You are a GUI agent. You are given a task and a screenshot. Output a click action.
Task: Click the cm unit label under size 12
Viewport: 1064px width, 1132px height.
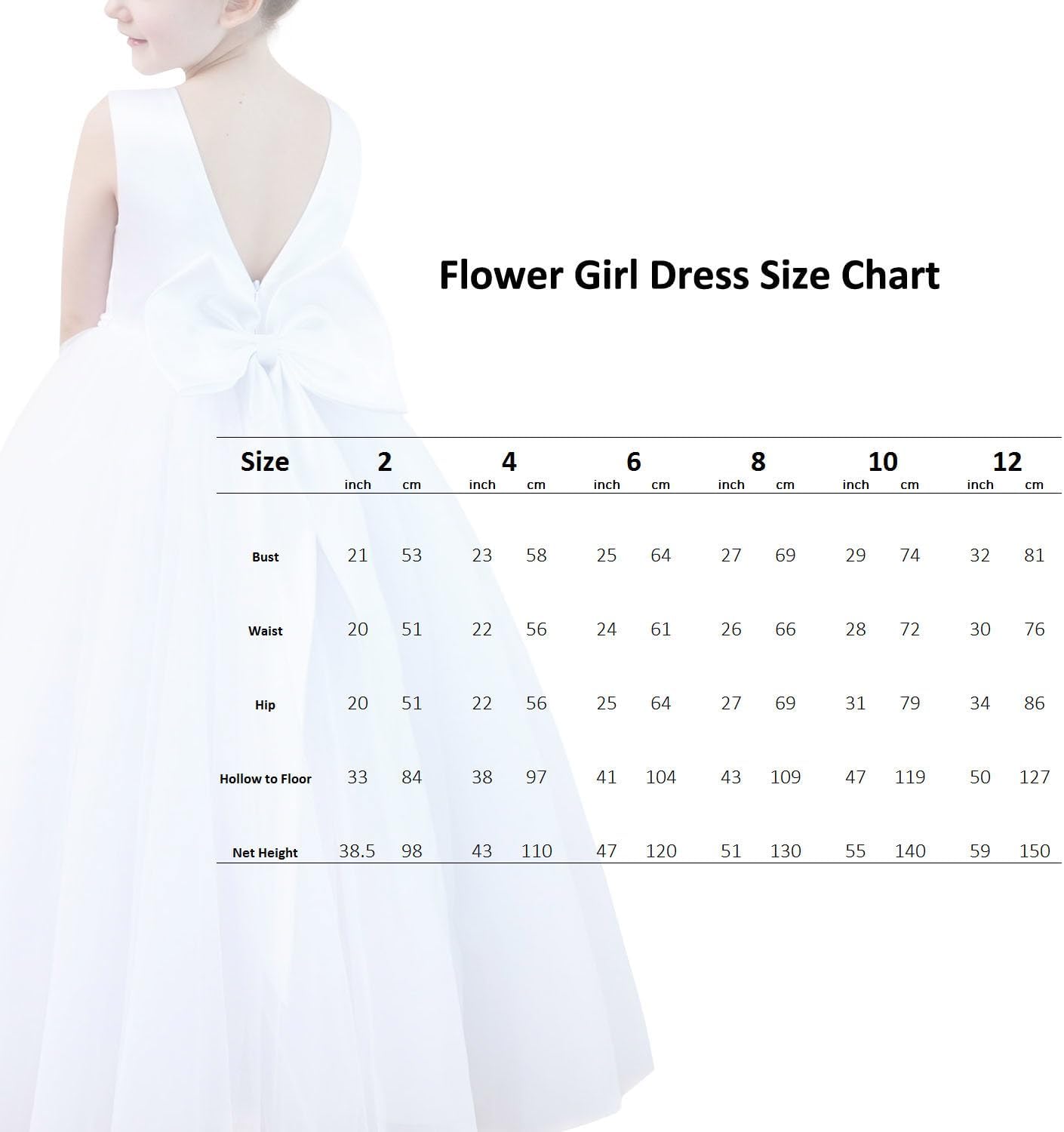point(1036,485)
